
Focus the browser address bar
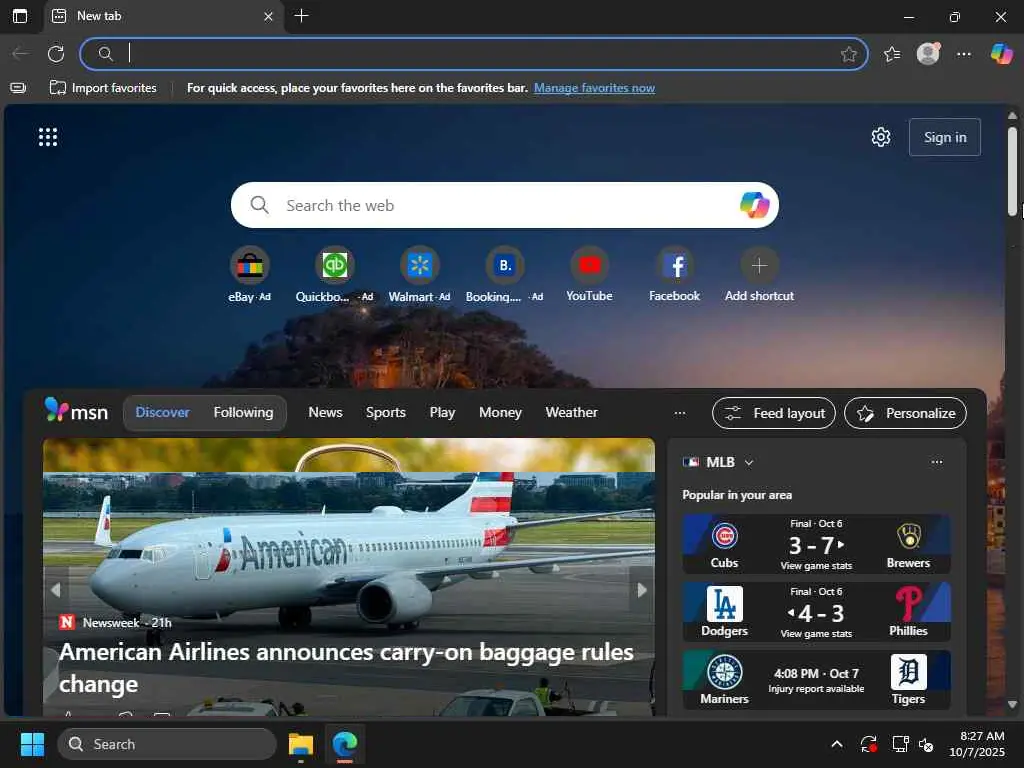coord(474,54)
